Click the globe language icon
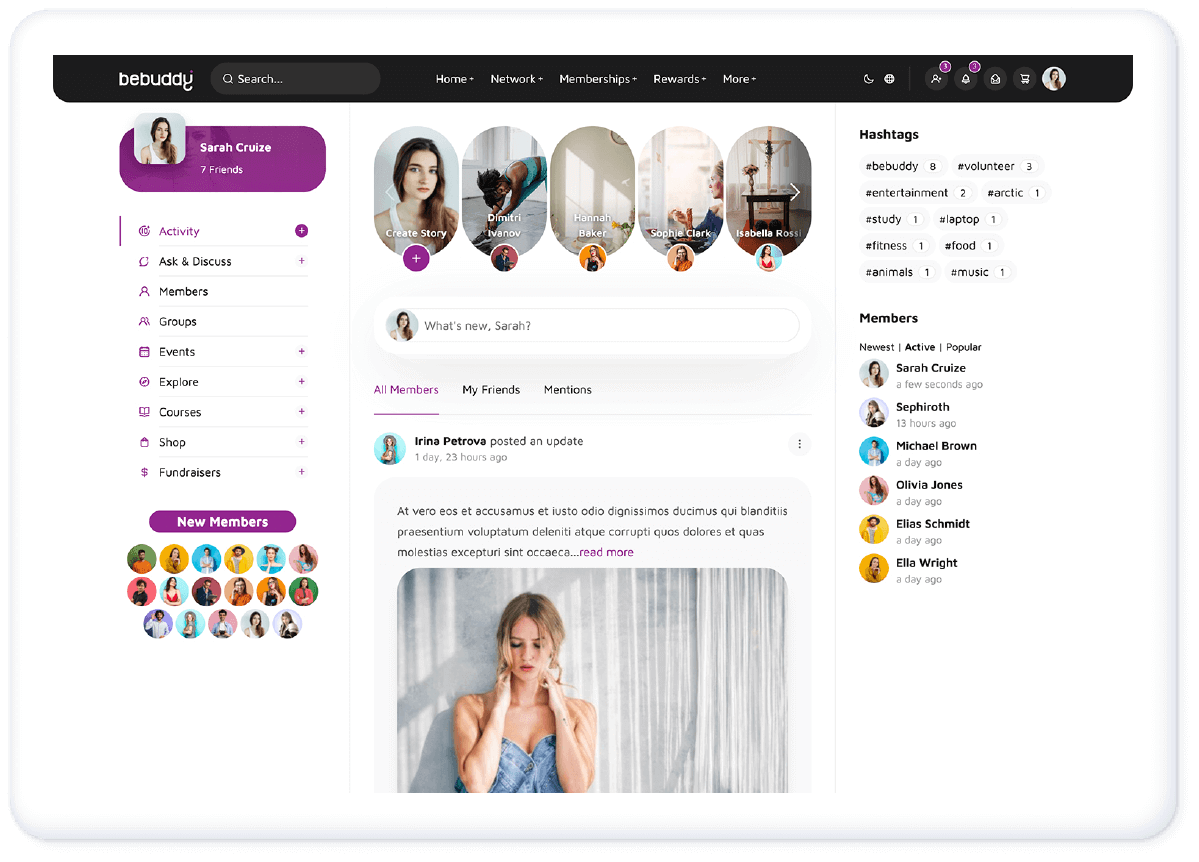The width and height of the screenshot is (1199, 862). click(x=889, y=79)
